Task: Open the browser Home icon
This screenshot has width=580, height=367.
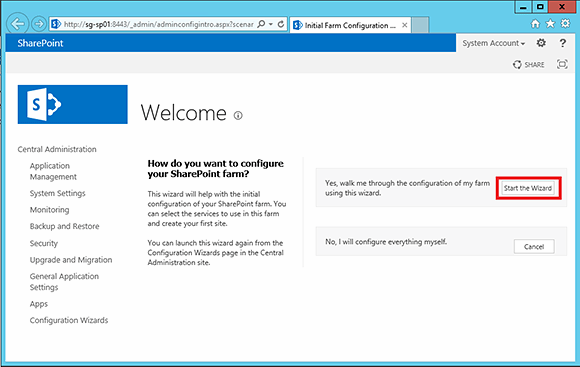Action: coord(535,24)
